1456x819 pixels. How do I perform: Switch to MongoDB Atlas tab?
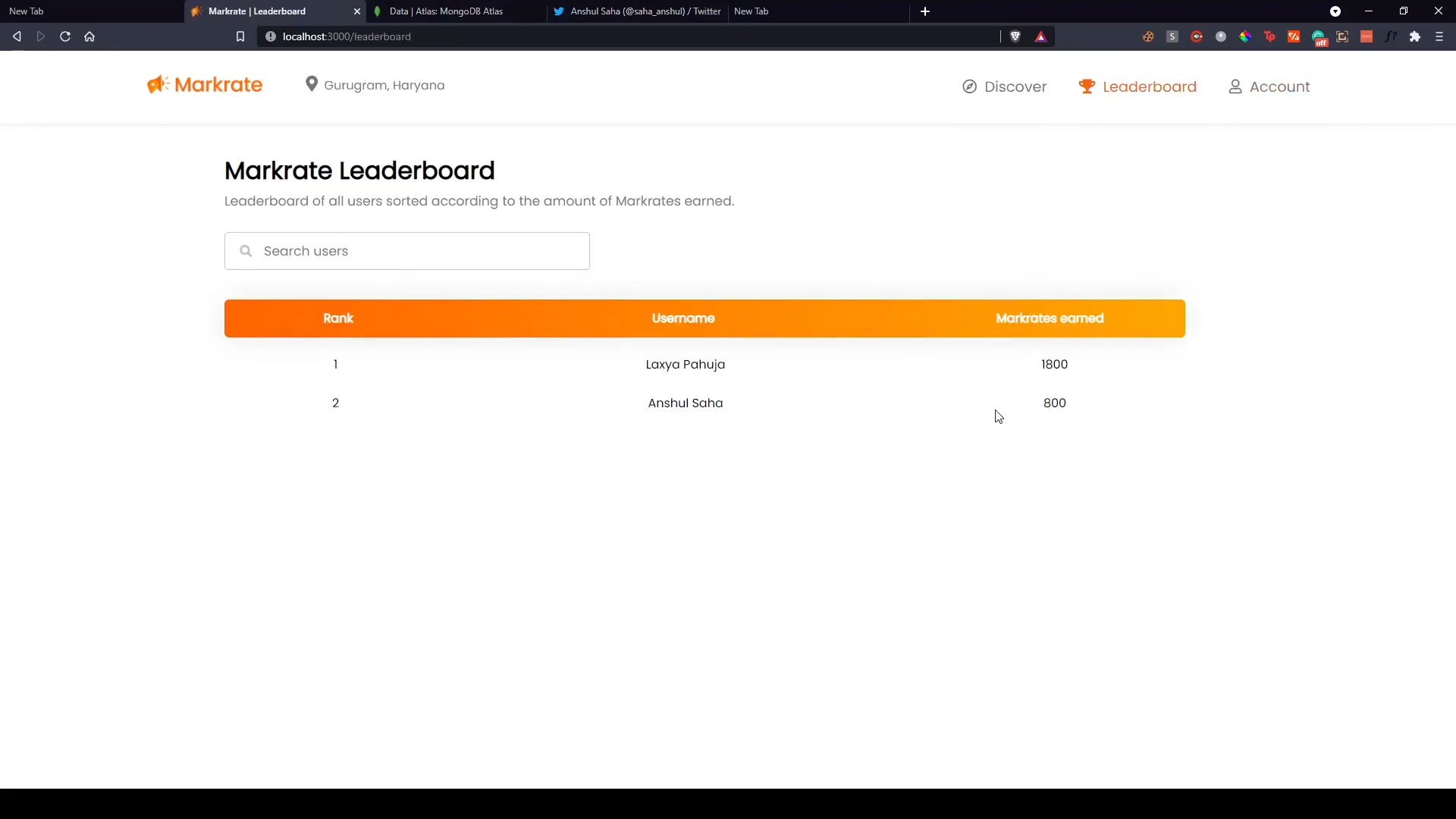(446, 11)
